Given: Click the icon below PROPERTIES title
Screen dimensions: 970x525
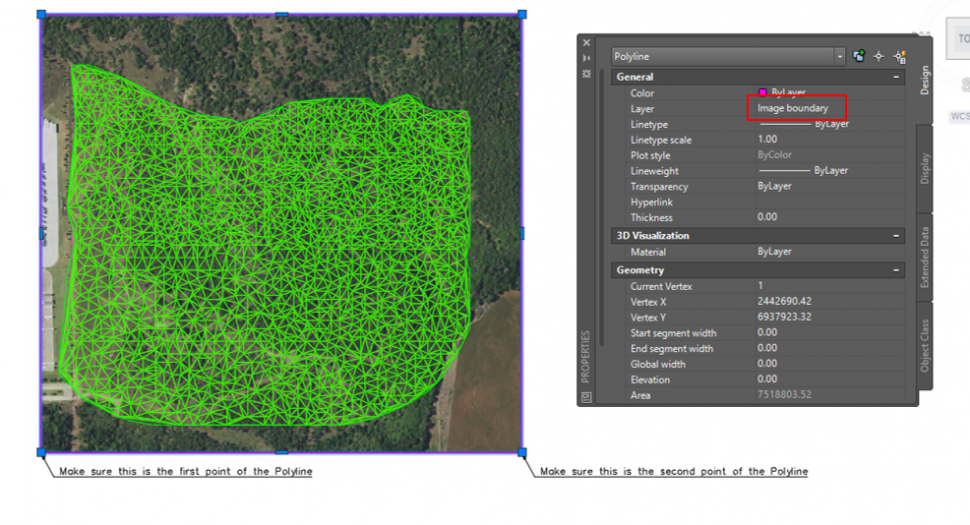Looking at the screenshot, I should click(x=587, y=396).
